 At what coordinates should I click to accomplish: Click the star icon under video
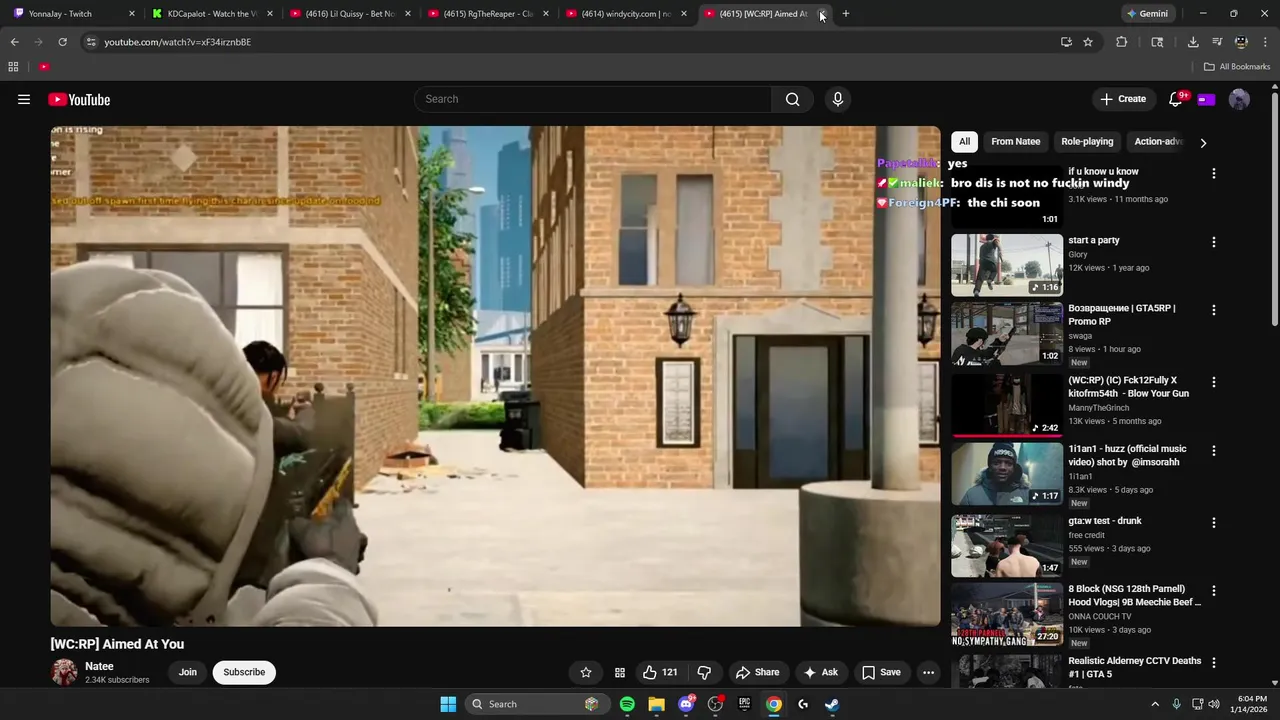tap(586, 672)
